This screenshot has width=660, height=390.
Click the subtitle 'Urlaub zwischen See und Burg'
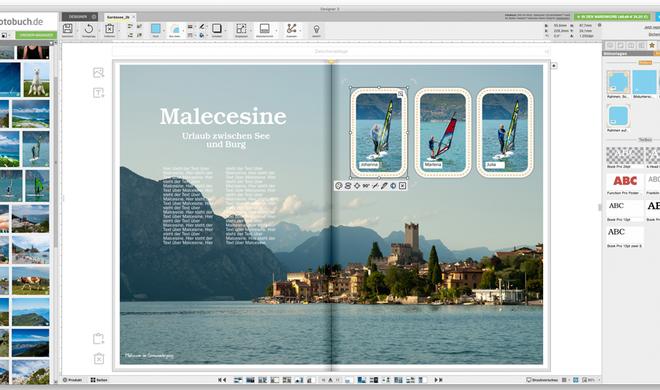(x=226, y=140)
